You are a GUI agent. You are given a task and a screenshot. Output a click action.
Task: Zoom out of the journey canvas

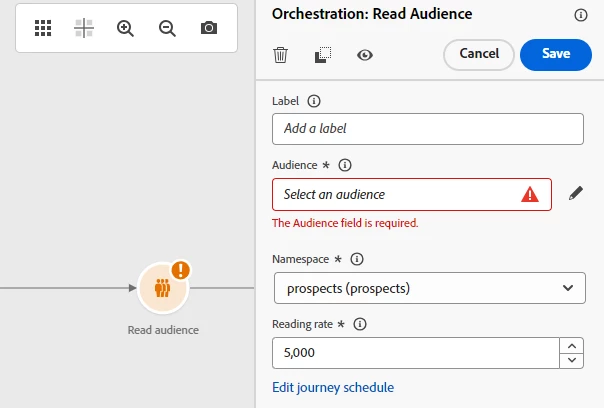point(167,28)
